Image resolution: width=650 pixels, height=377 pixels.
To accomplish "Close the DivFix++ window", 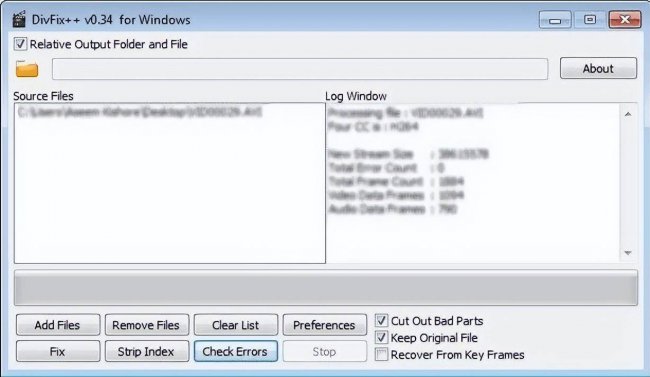I will point(625,20).
